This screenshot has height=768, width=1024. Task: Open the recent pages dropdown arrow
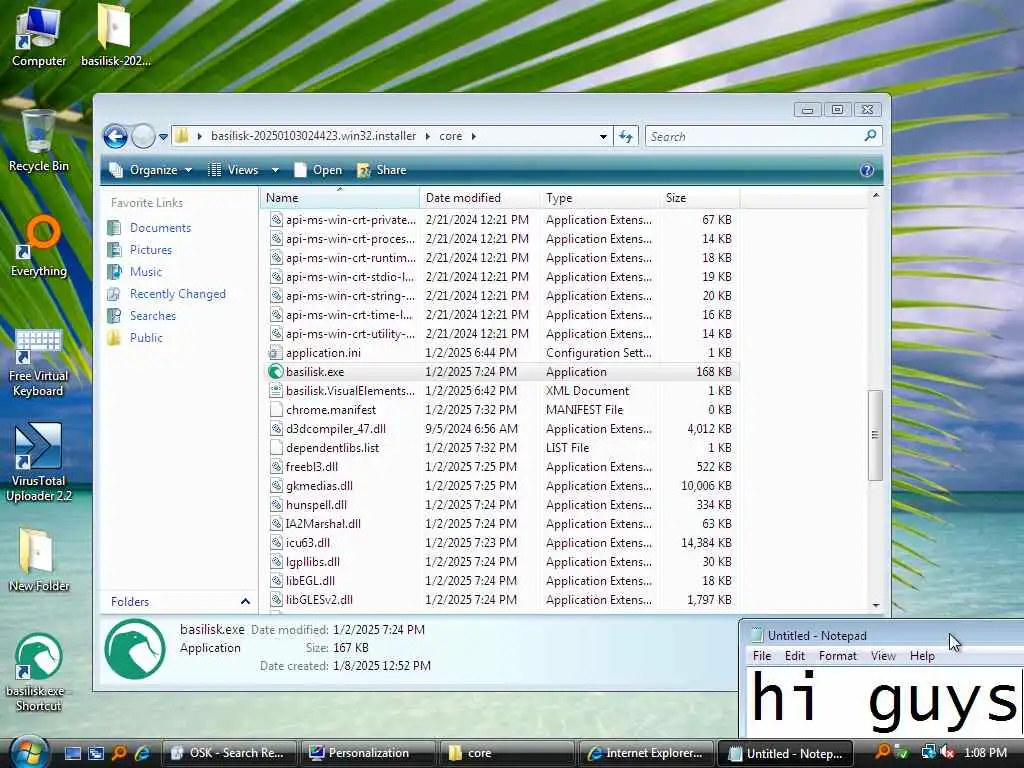[163, 137]
